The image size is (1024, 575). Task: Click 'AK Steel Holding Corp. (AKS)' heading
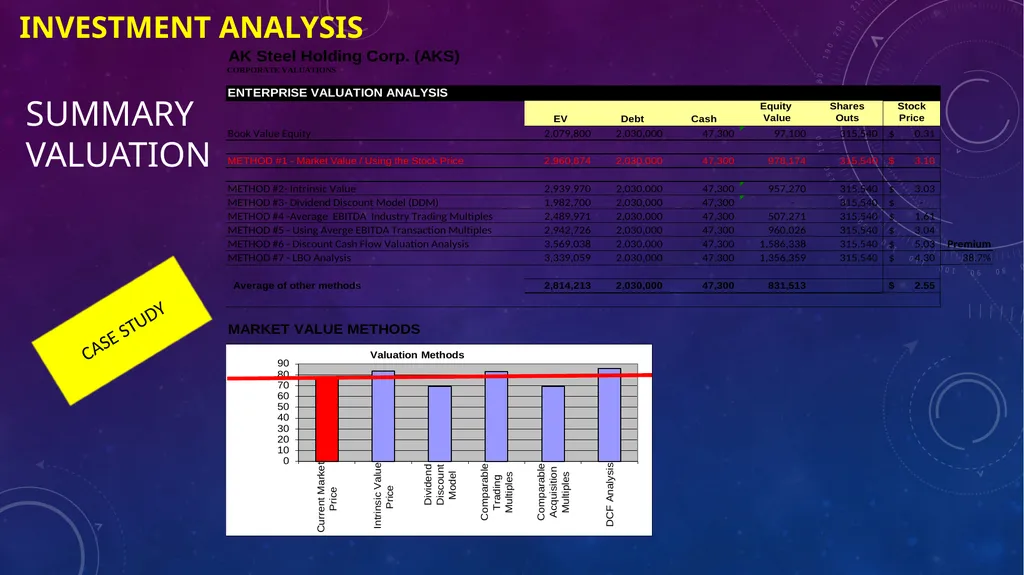(344, 56)
